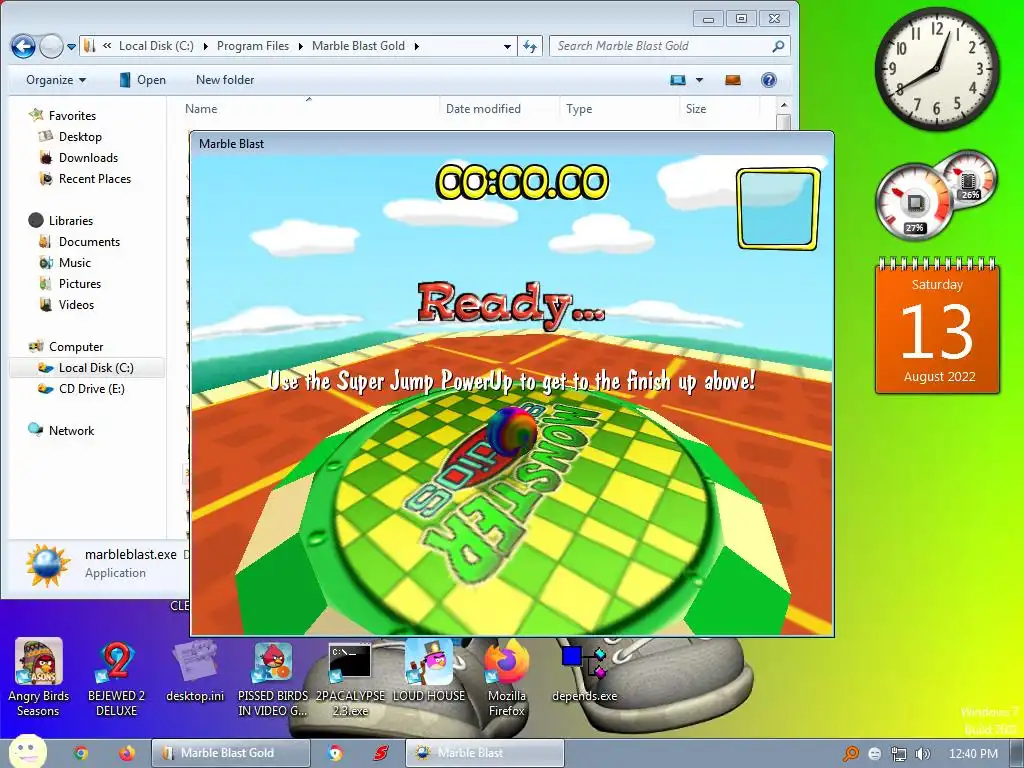Click the Explorer forward navigation button

click(x=51, y=46)
